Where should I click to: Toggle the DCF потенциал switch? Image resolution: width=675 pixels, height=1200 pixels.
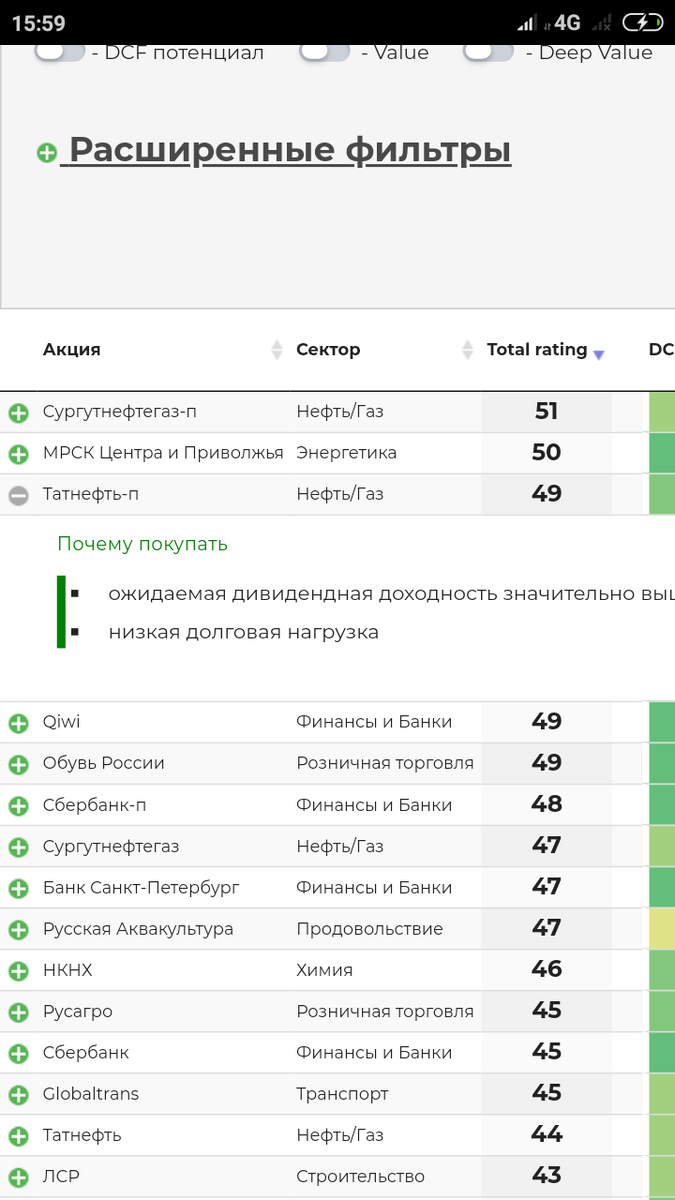point(59,53)
